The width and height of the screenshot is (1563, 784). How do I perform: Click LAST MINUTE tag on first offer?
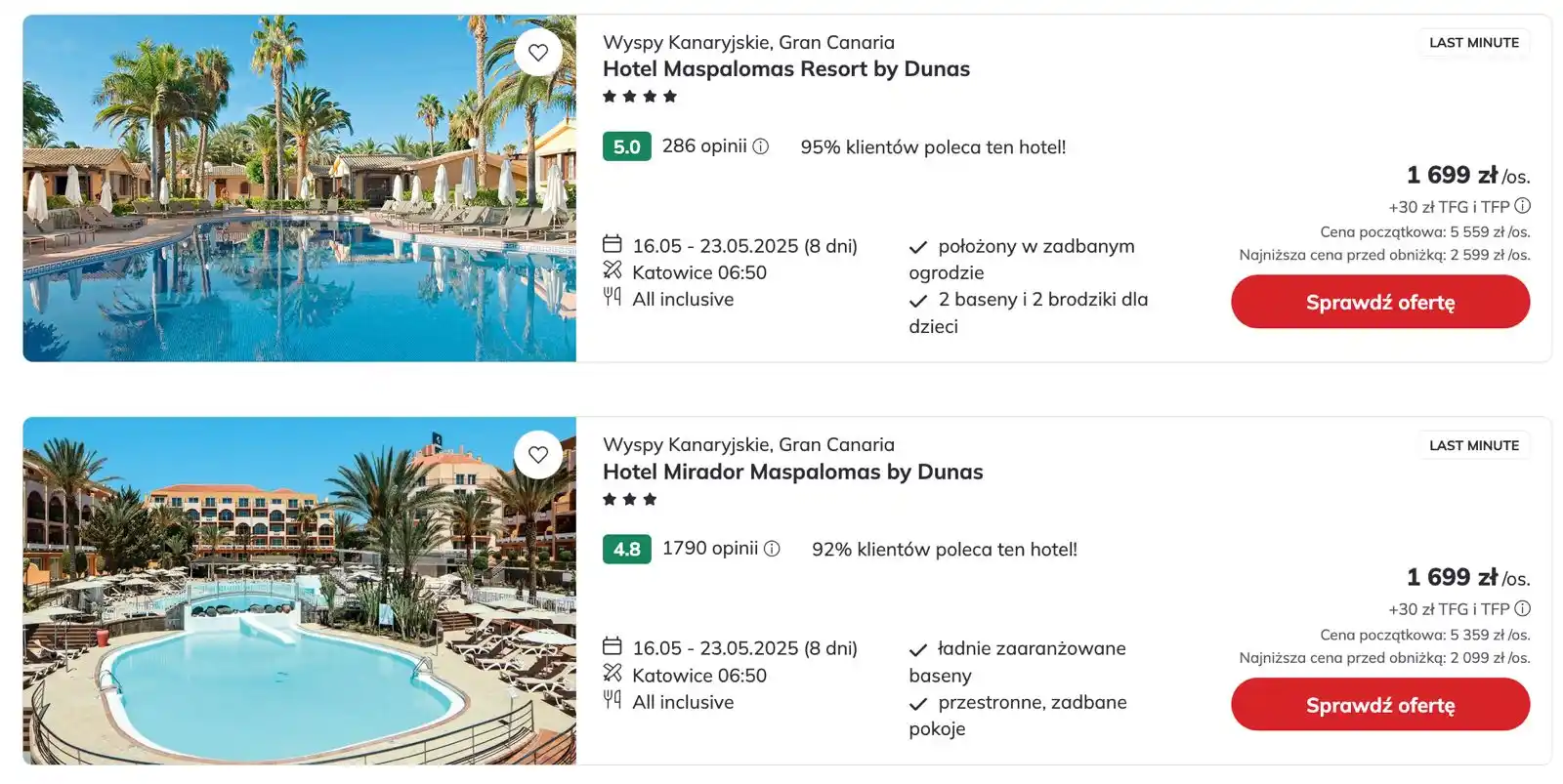pos(1474,43)
